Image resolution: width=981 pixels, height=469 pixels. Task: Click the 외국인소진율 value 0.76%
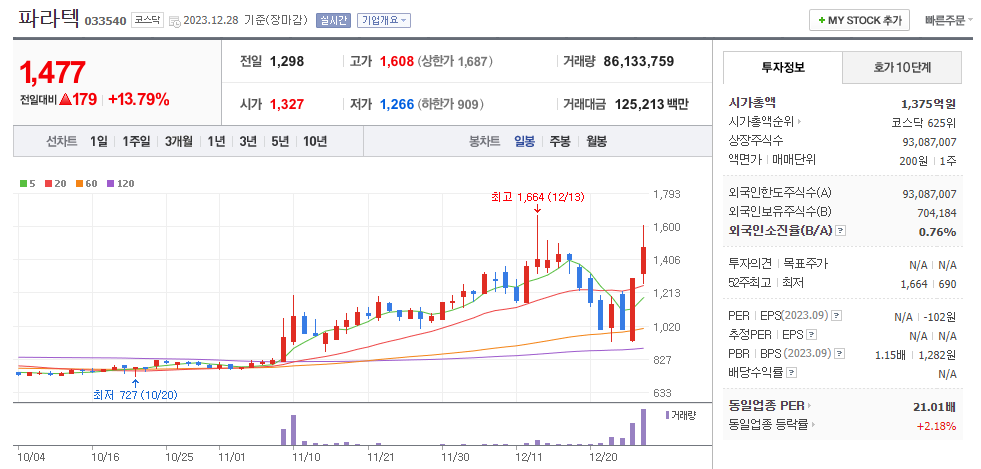pos(937,231)
